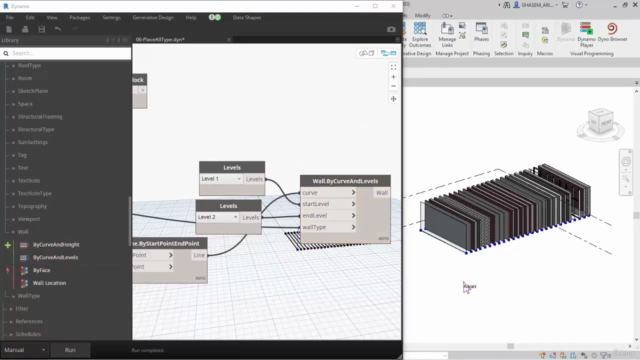Open the Edit menu in Dynamo
Image resolution: width=640 pixels, height=360 pixels.
[x=30, y=18]
